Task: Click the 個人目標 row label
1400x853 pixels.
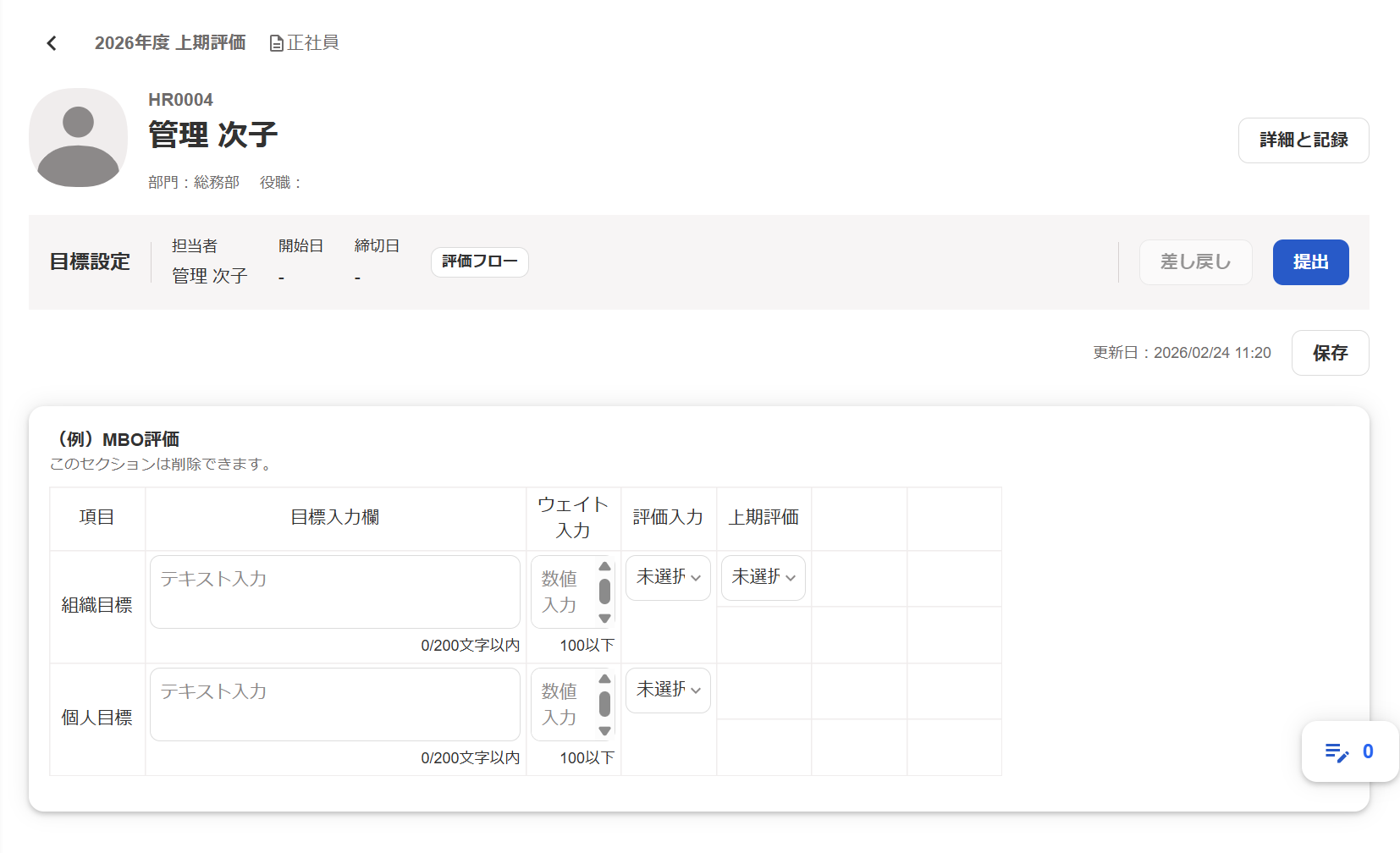Action: (x=96, y=718)
